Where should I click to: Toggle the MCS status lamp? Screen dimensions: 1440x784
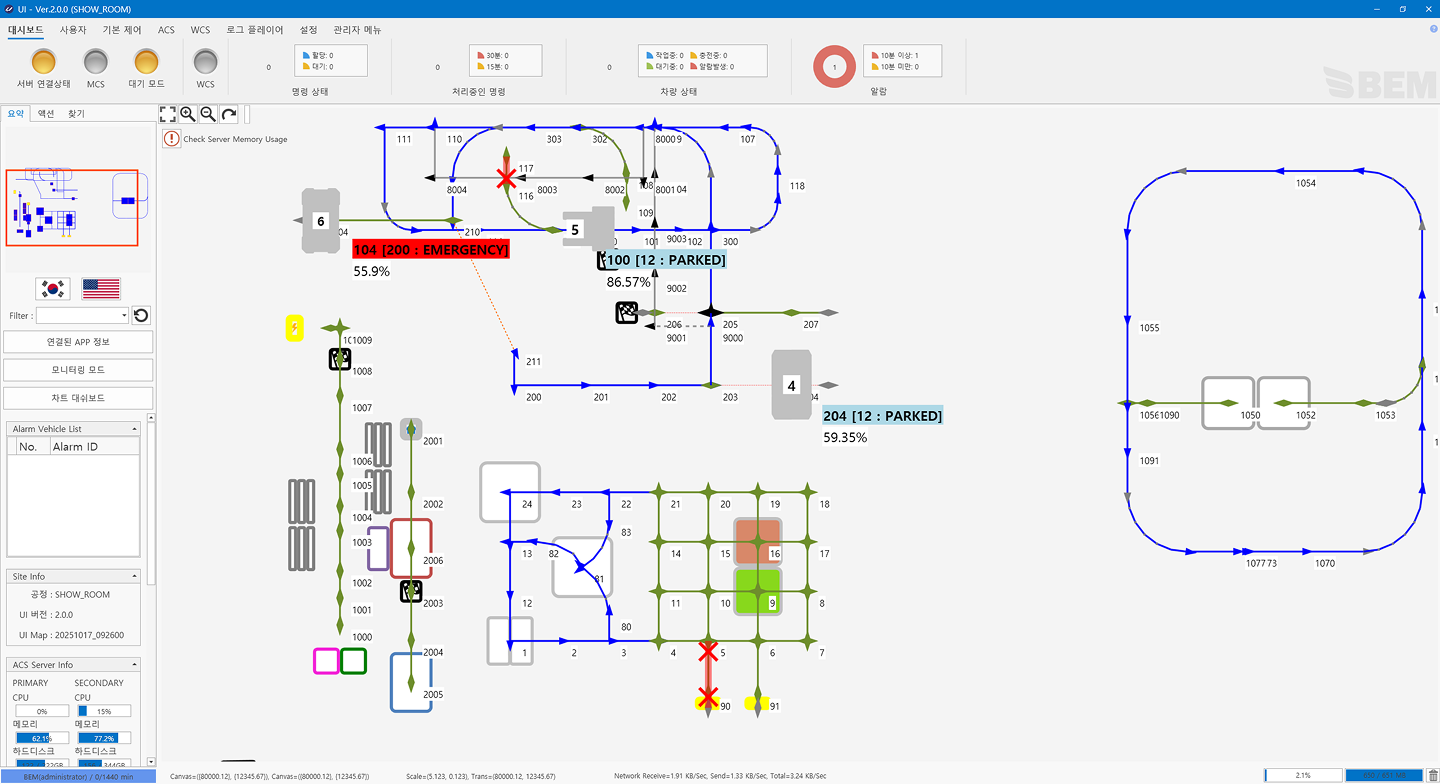96,63
